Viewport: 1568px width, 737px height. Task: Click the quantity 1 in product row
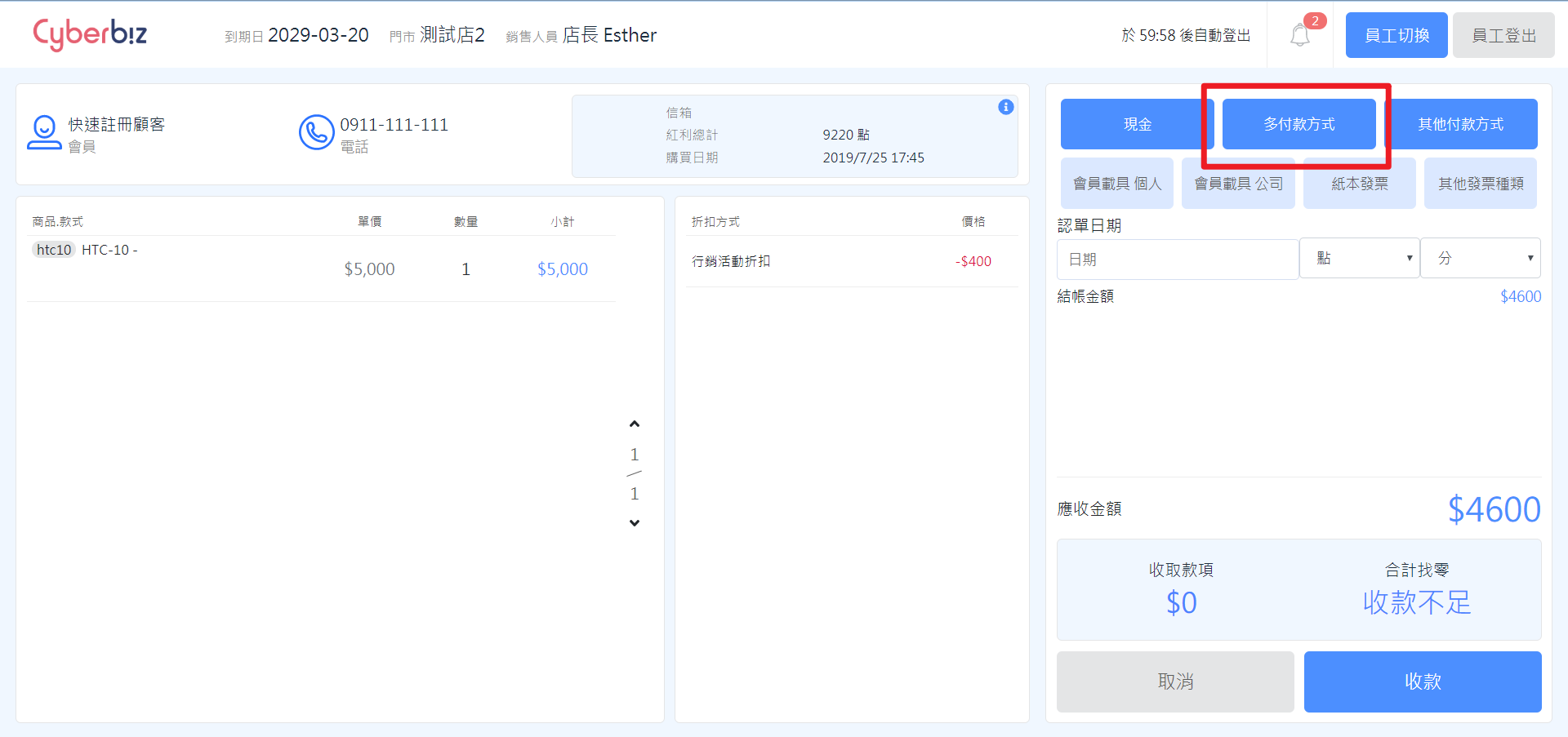[465, 269]
